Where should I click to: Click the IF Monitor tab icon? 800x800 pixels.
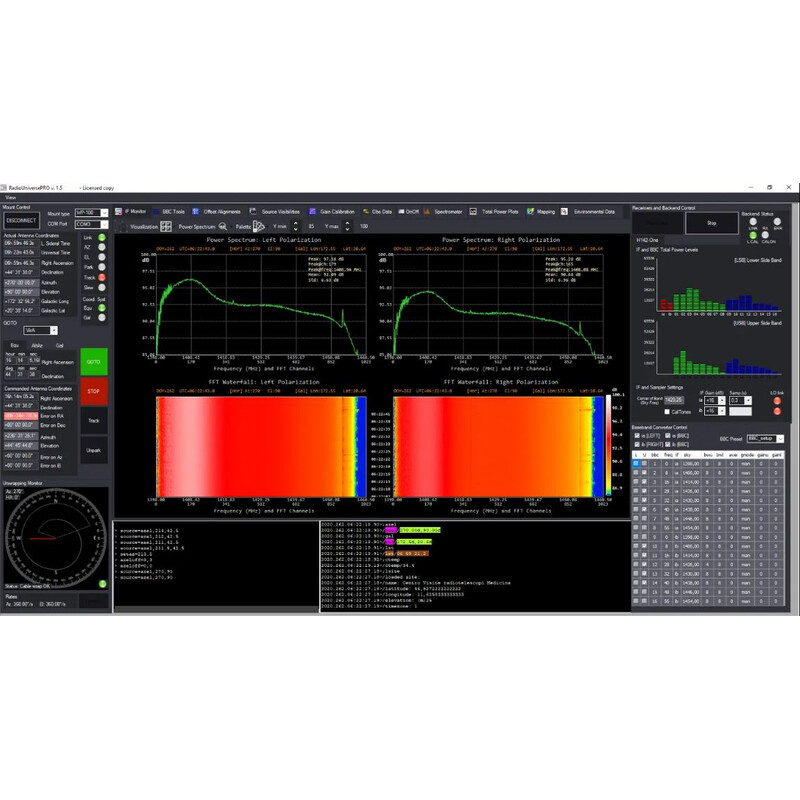tap(118, 211)
